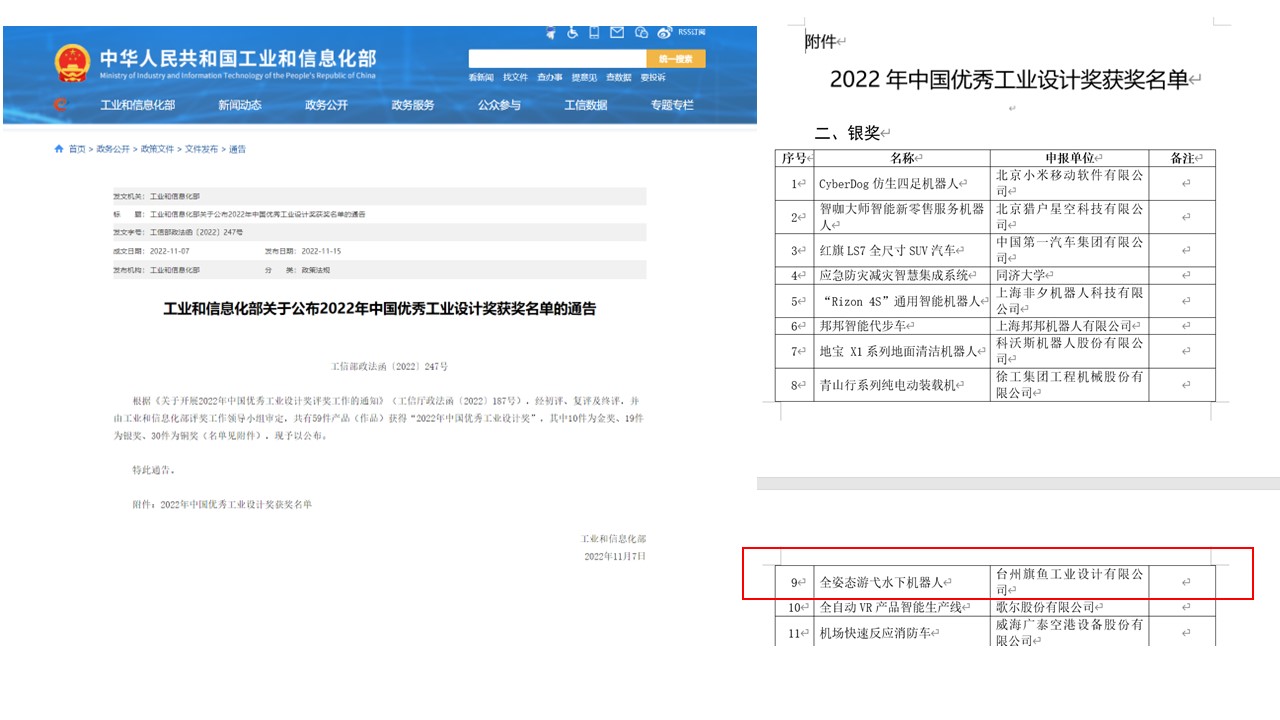Click the 分类 value 政策法规
This screenshot has height=720, width=1280.
pos(316,270)
